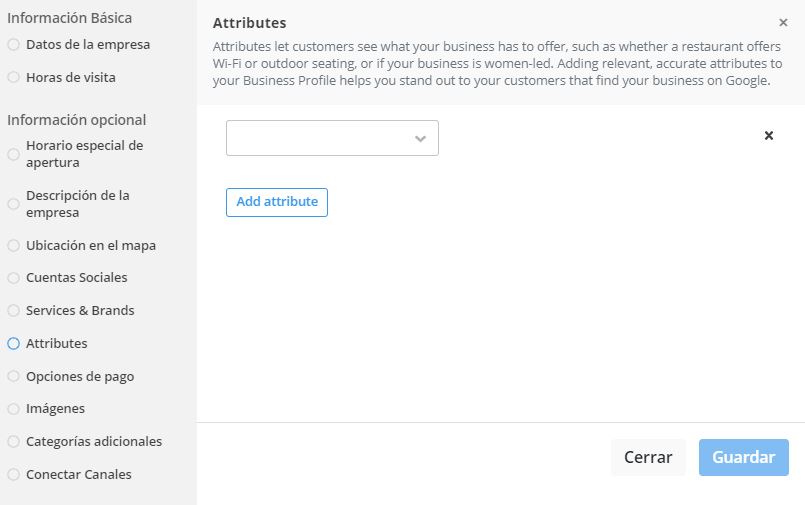The height and width of the screenshot is (505, 805).
Task: Go to Conectar Canales section
Action: pos(79,474)
